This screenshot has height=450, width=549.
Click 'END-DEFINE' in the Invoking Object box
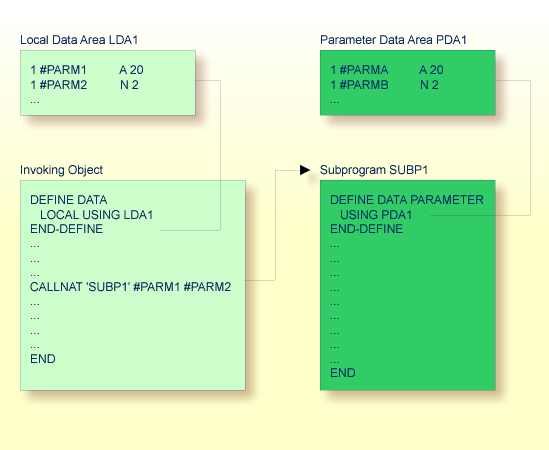(67, 229)
